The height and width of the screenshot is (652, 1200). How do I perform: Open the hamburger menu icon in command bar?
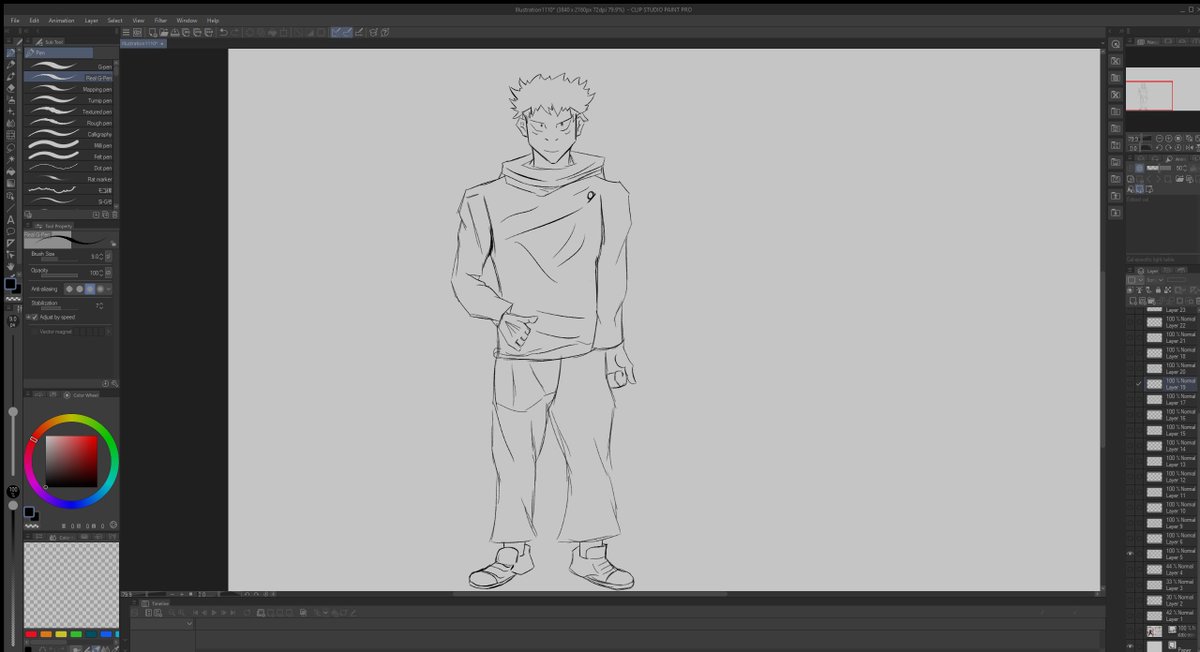pos(126,32)
